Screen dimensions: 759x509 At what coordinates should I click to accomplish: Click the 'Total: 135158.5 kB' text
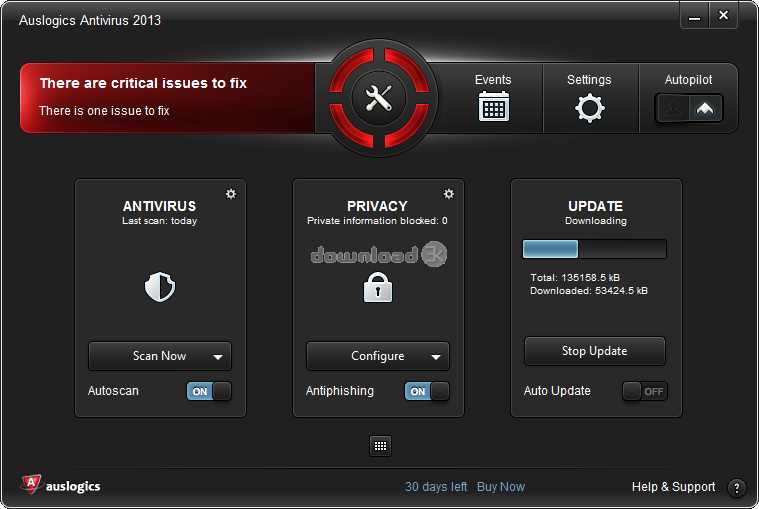pyautogui.click(x=575, y=278)
